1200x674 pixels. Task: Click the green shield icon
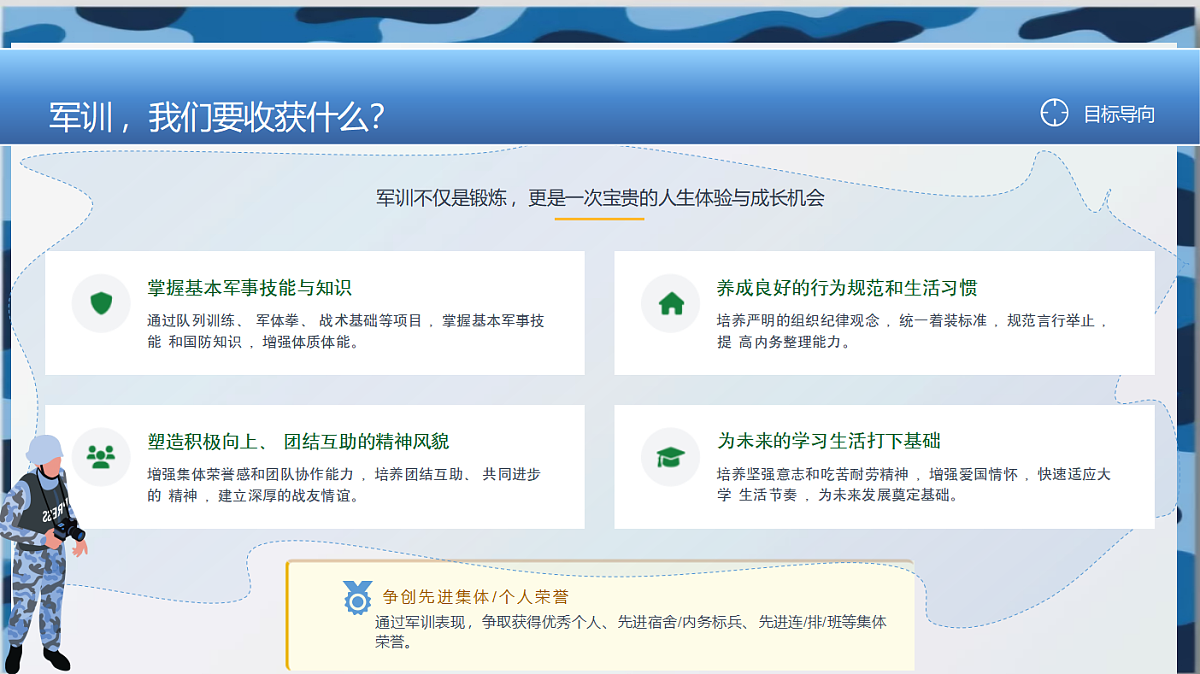(101, 303)
